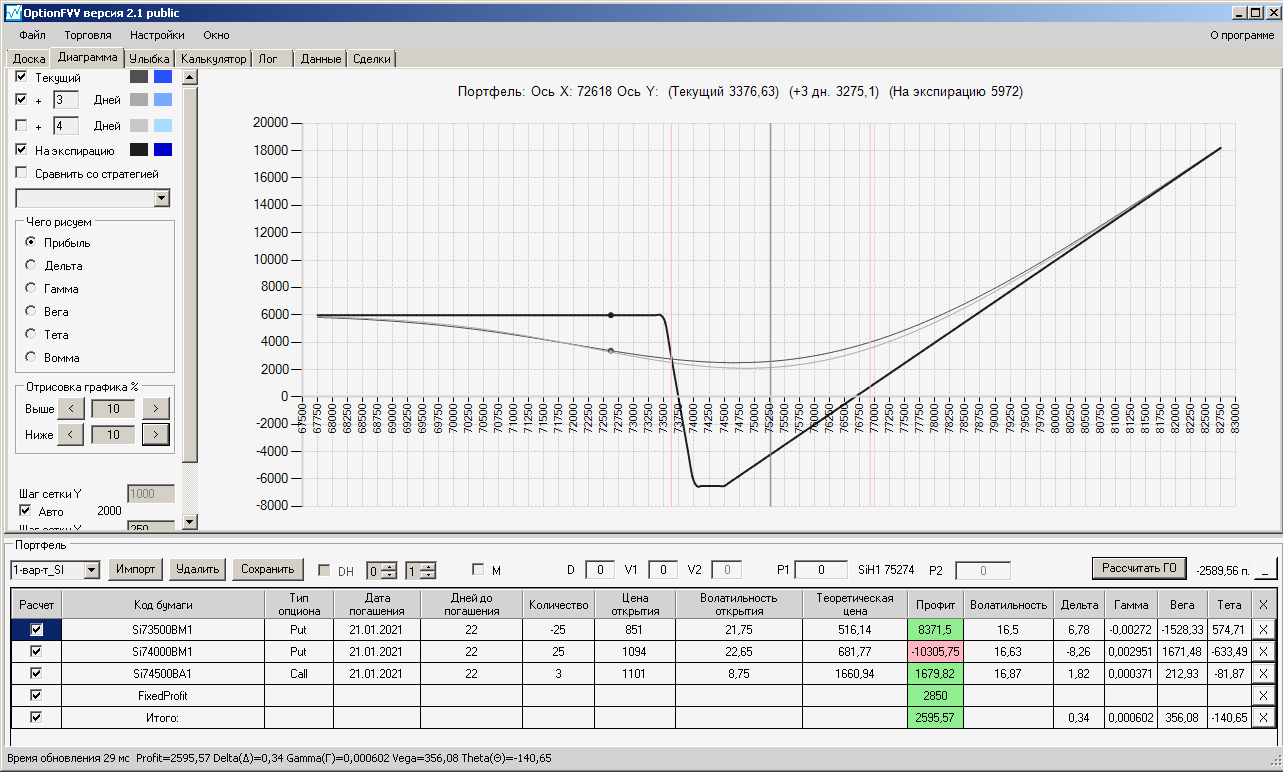The image size is (1283, 772).
Task: Click the left settings panel scroll-up arrow
Action: click(190, 77)
